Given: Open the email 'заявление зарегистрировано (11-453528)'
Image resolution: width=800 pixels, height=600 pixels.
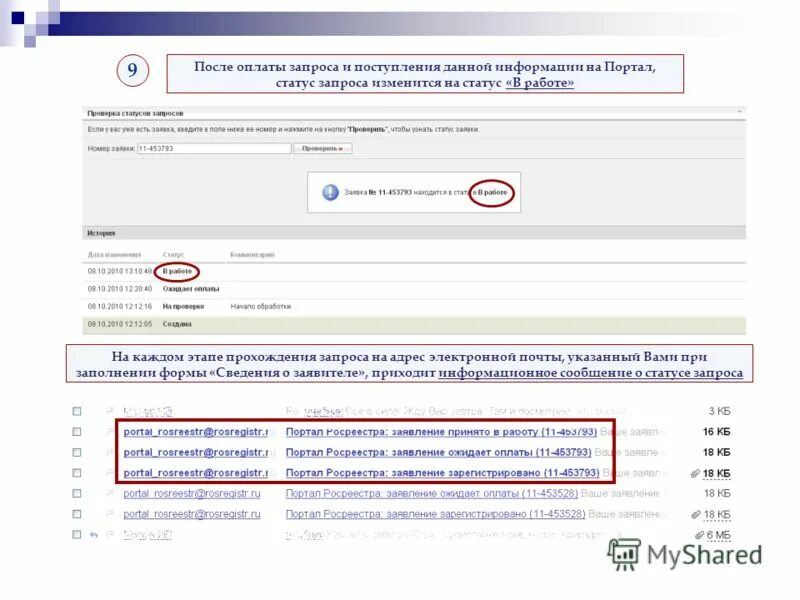Looking at the screenshot, I should point(435,514).
